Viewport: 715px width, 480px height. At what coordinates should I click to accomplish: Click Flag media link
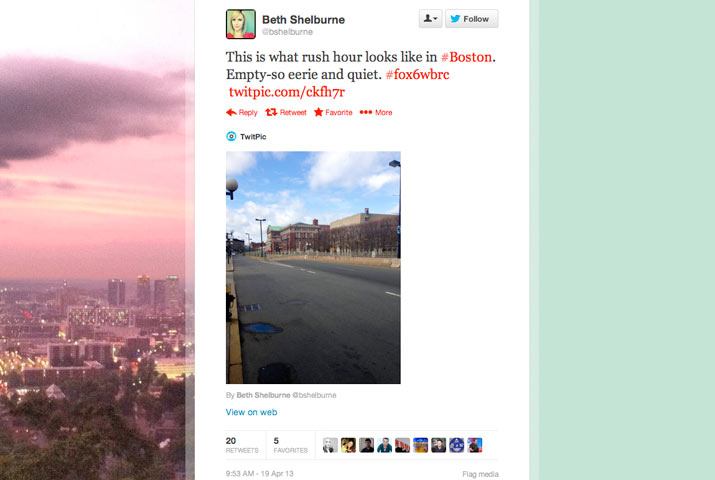pyautogui.click(x=480, y=474)
